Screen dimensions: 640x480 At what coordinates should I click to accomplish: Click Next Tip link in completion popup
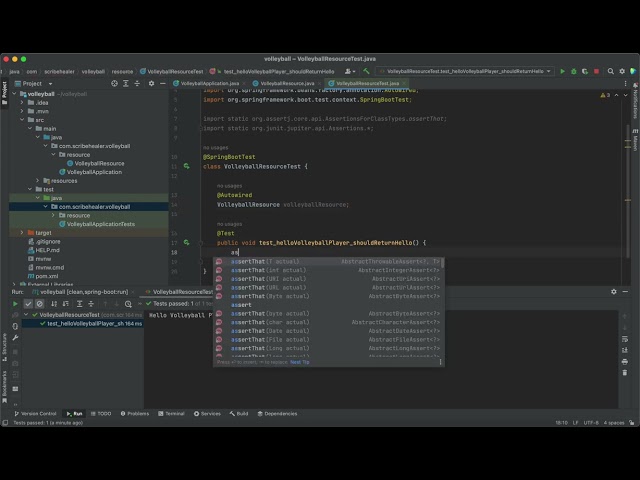(x=300, y=362)
